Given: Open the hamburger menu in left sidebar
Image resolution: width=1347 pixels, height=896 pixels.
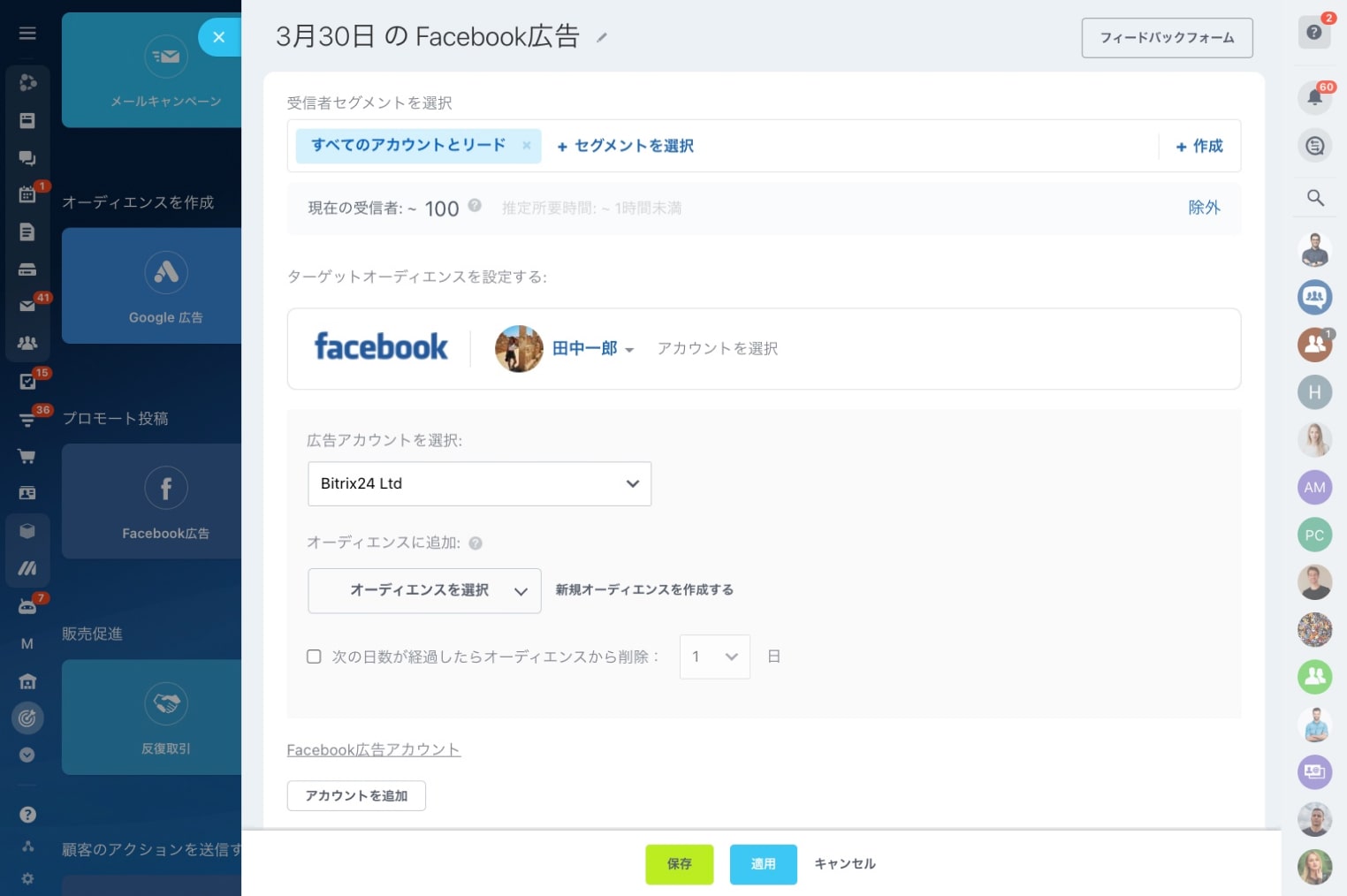Looking at the screenshot, I should point(27,33).
